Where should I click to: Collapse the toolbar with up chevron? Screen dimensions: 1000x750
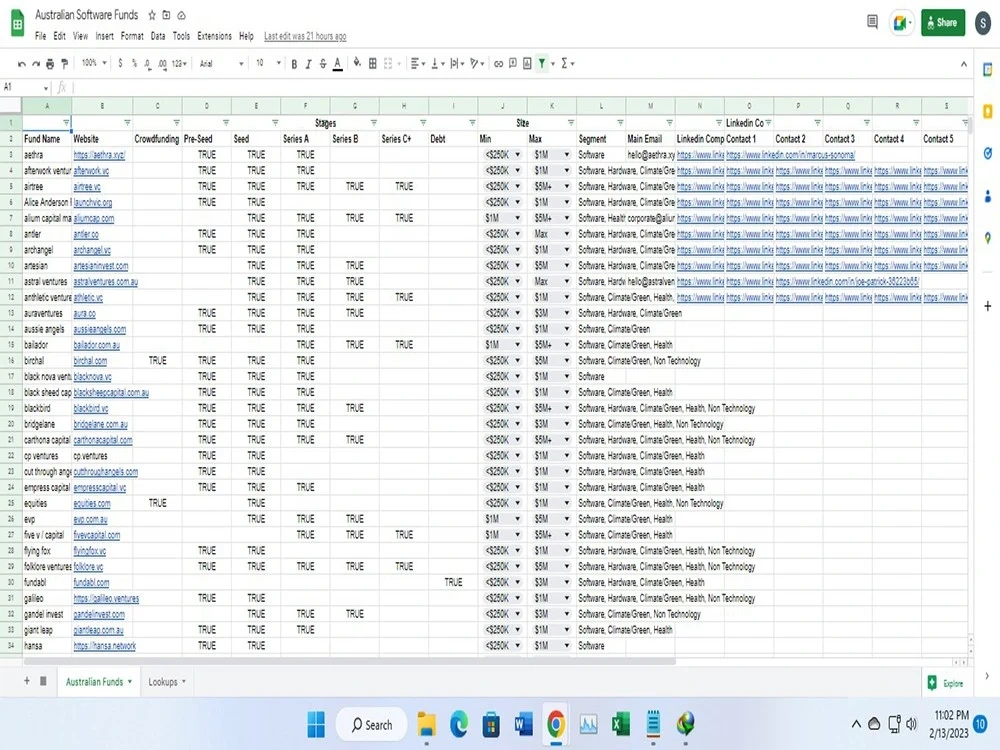pos(964,64)
